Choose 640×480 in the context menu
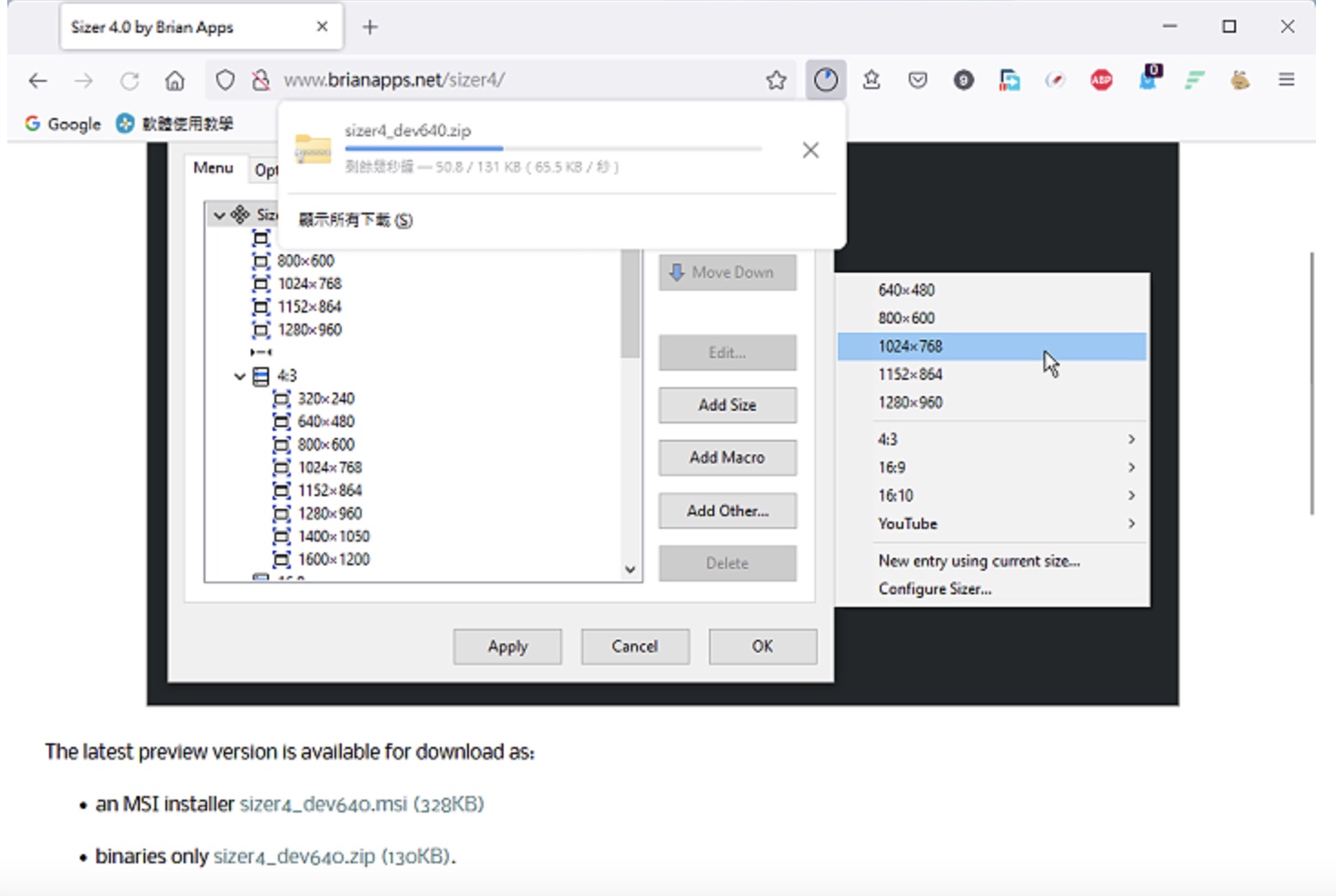This screenshot has height=896, width=1336. click(x=992, y=290)
